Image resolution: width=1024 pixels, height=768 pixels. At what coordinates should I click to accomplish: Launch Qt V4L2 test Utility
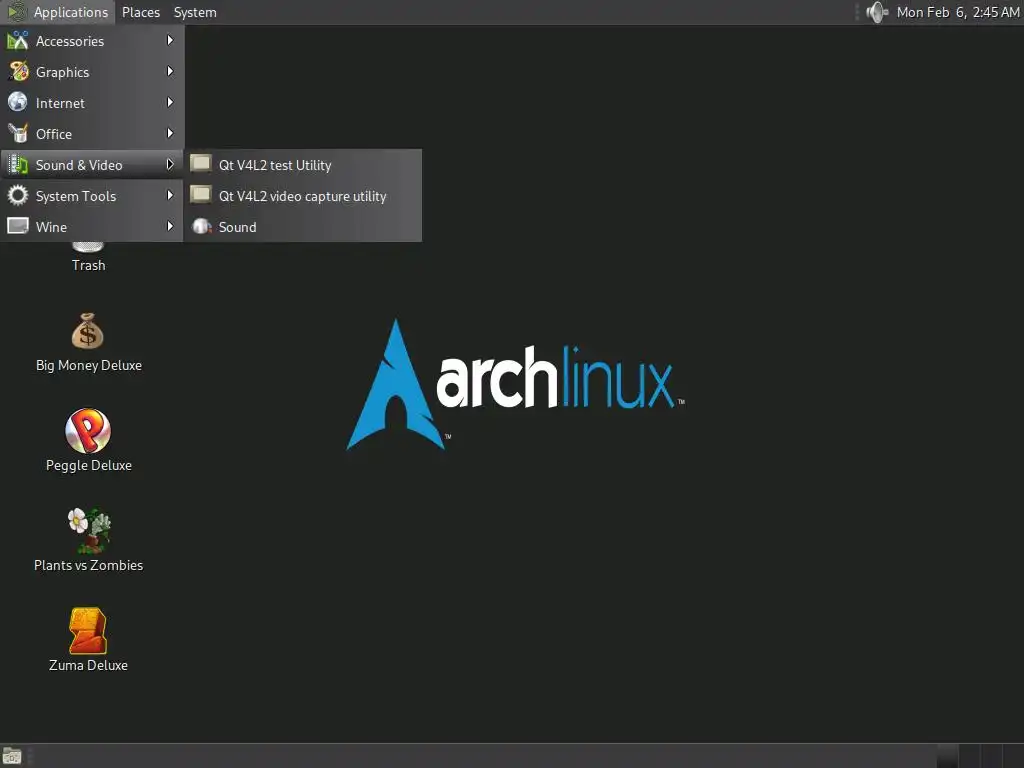coord(303,165)
